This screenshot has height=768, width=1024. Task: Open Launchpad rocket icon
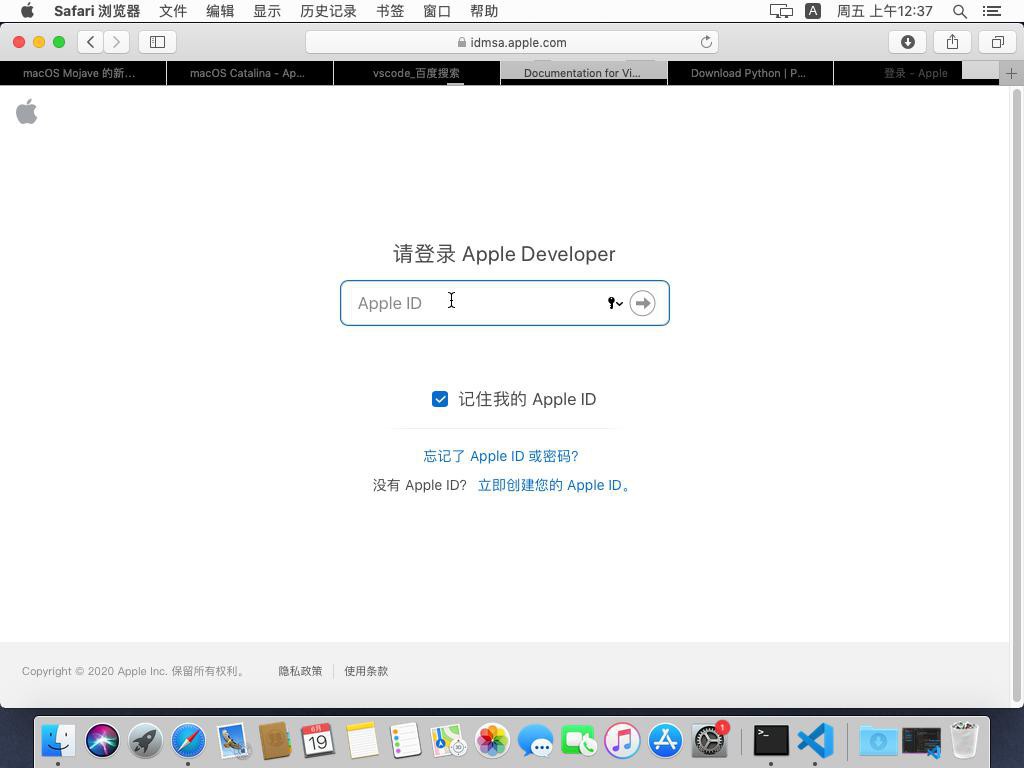pos(145,741)
